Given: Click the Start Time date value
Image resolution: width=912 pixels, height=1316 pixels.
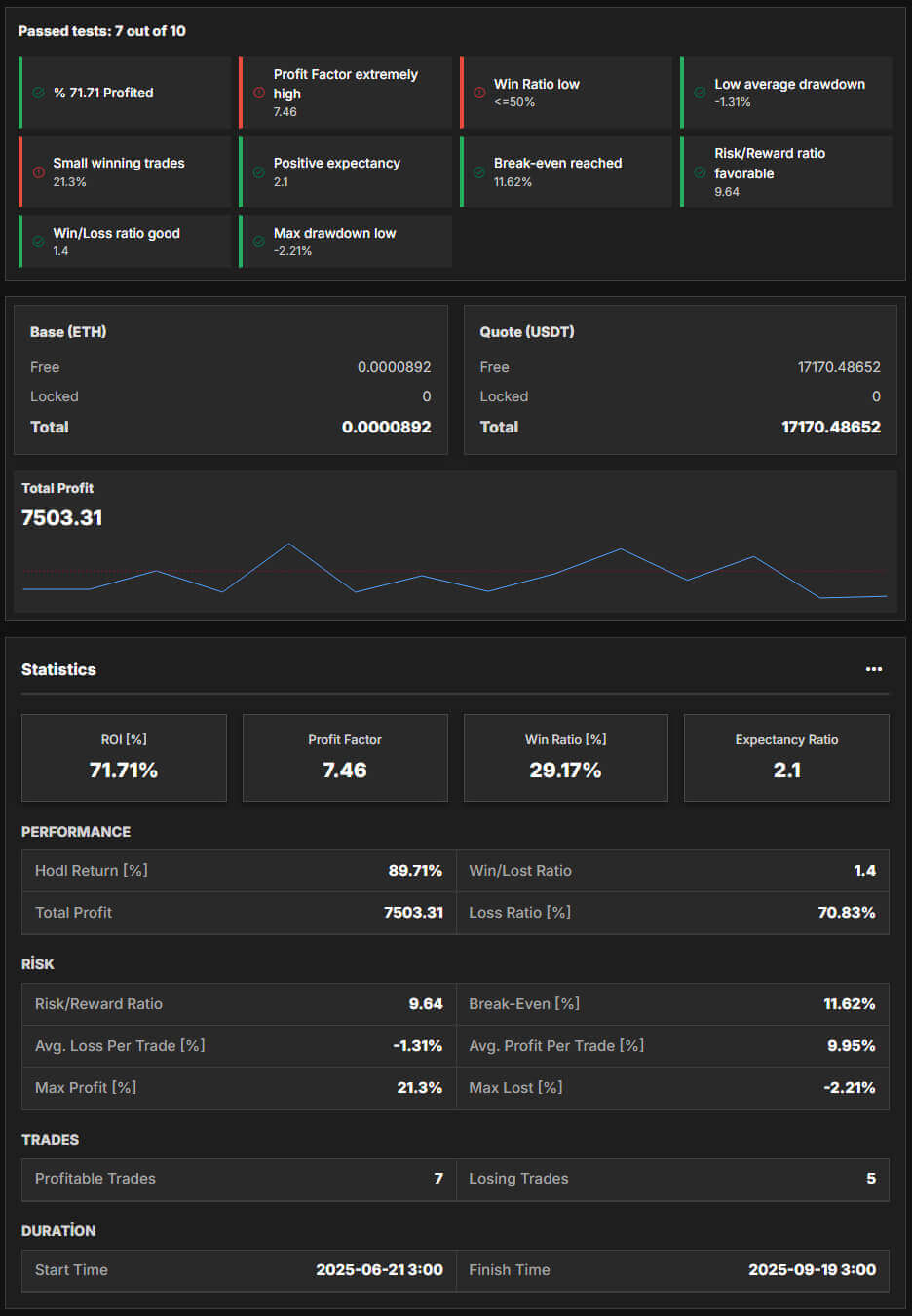Looking at the screenshot, I should (379, 1270).
